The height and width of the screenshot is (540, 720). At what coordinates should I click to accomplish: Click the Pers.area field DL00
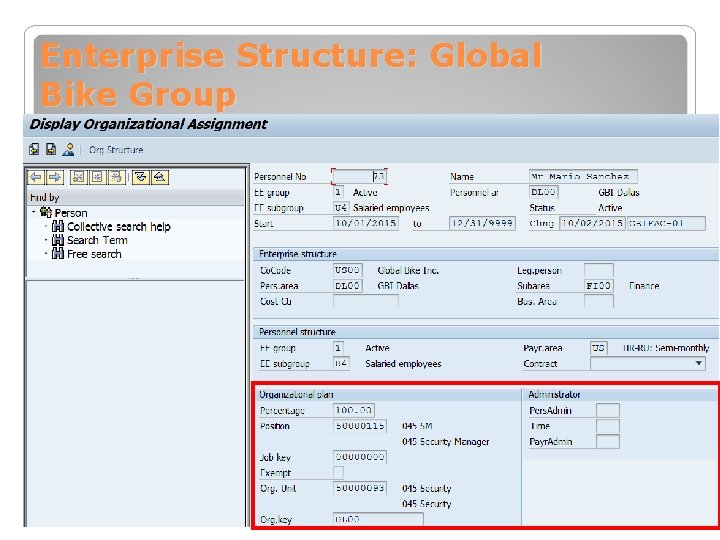pos(348,286)
